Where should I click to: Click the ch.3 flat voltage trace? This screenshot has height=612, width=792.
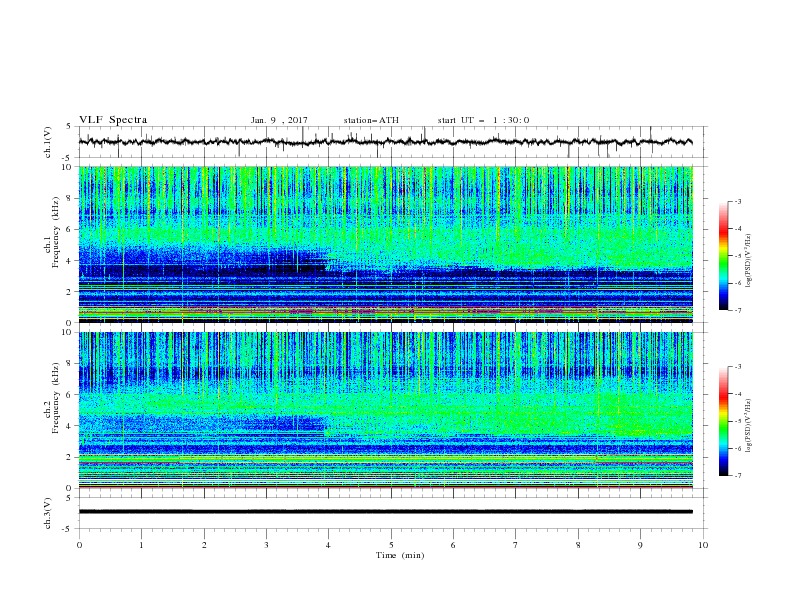(x=385, y=512)
